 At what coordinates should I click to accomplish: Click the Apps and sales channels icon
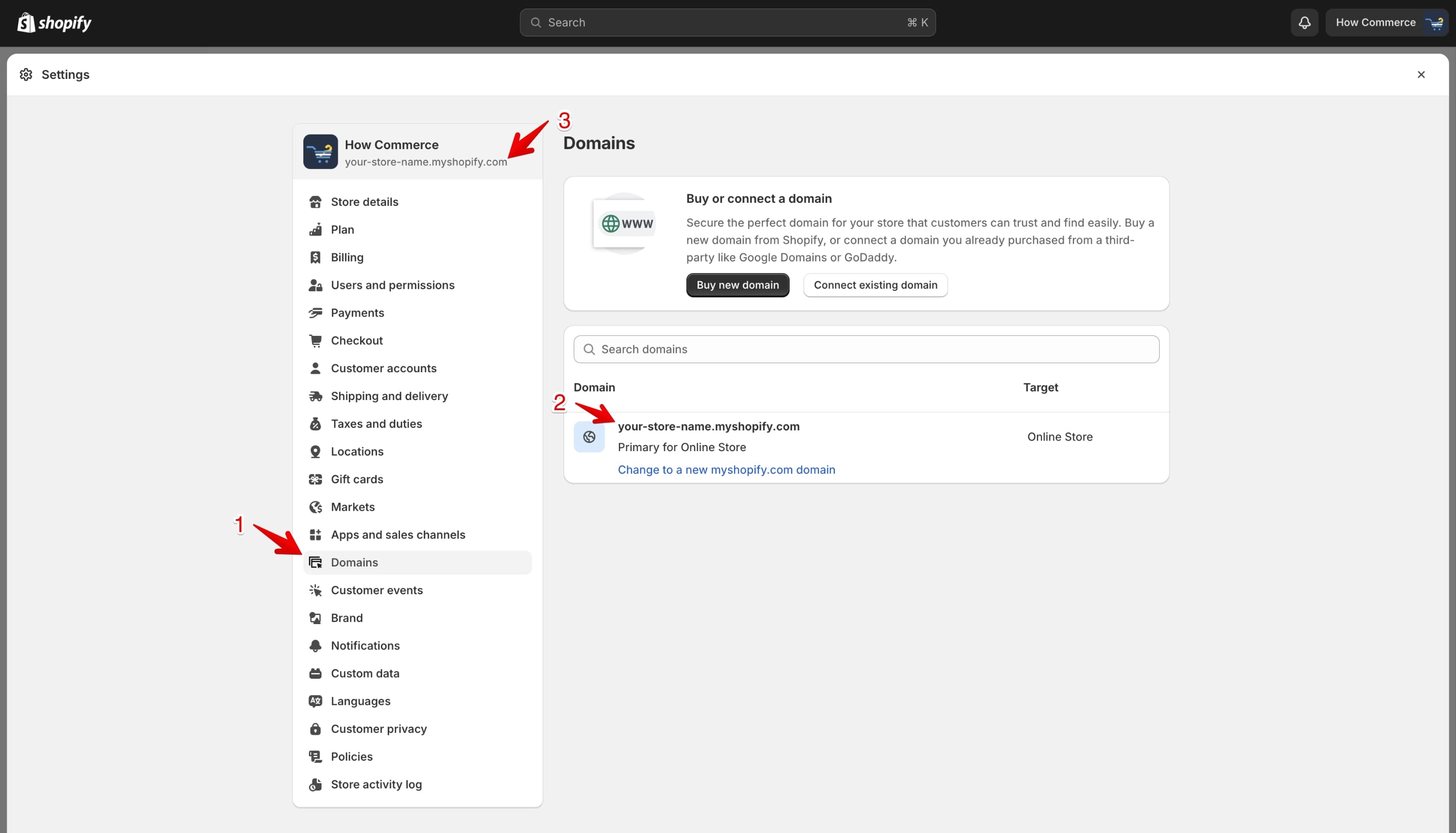(315, 535)
